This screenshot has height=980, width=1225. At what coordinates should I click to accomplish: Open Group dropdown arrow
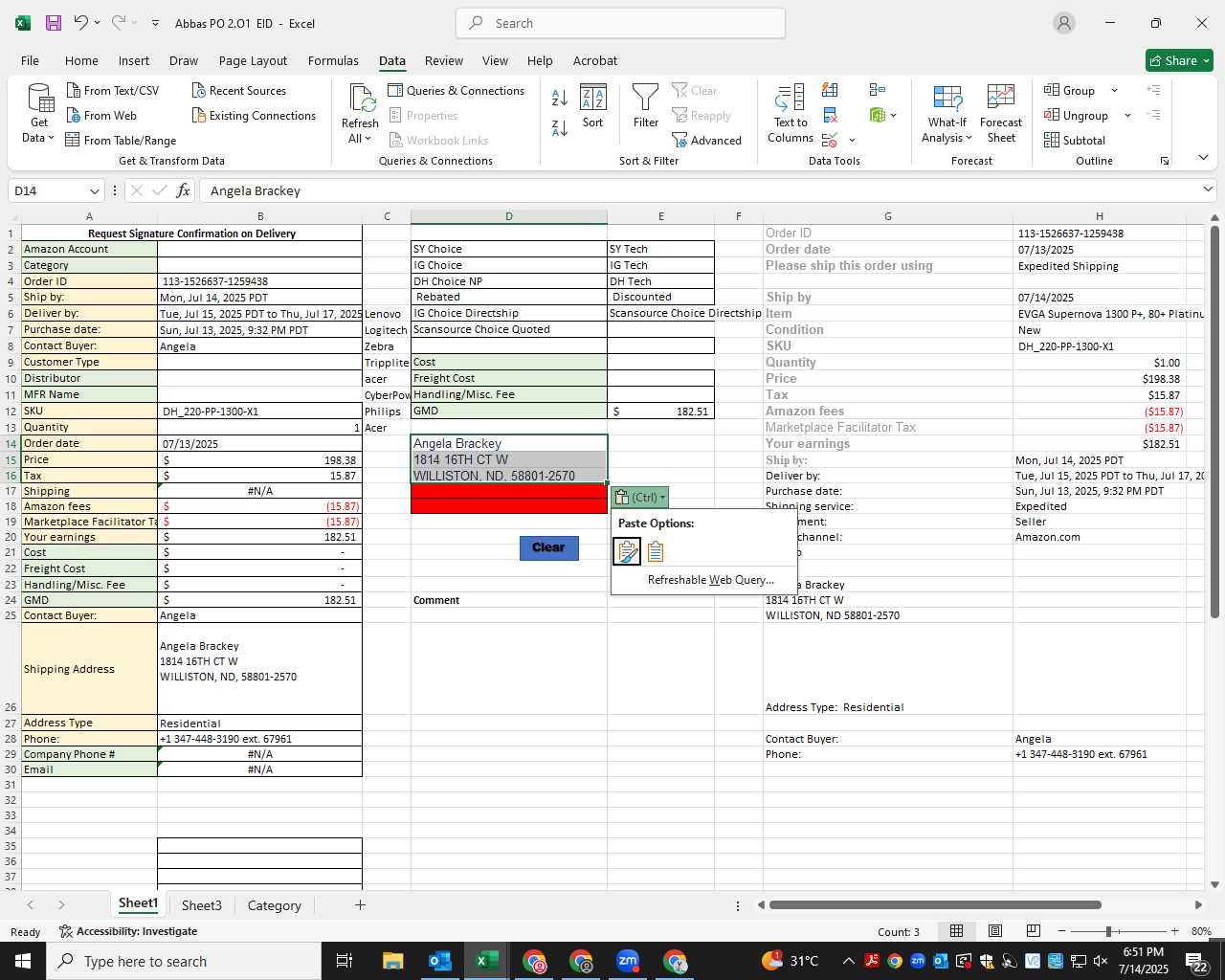(1114, 90)
